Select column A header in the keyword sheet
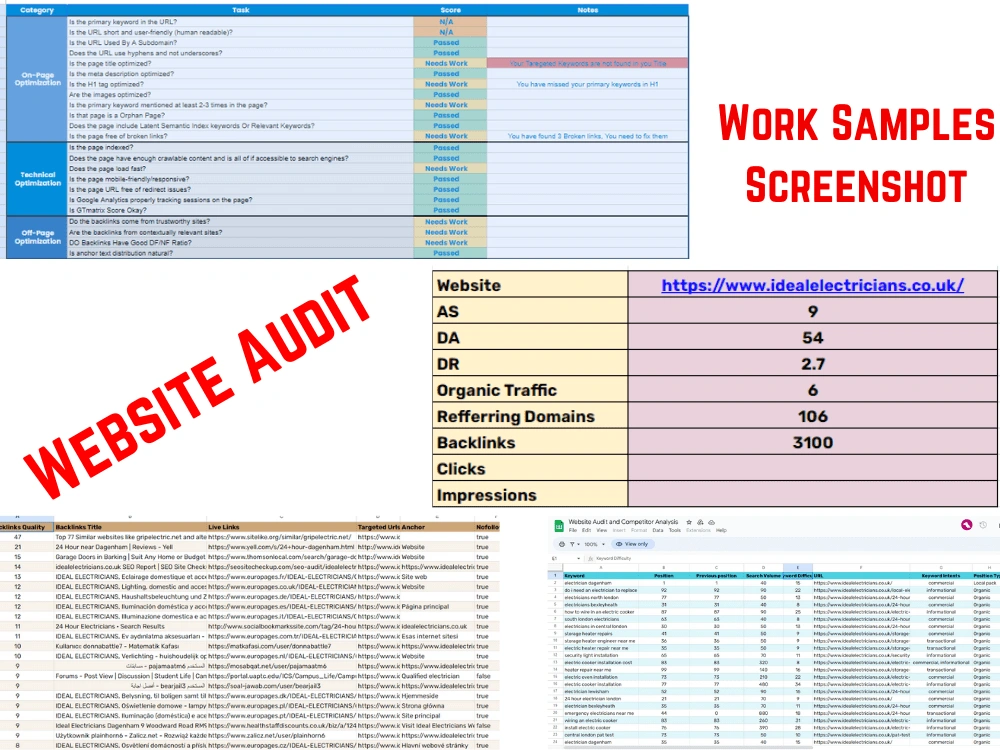Viewport: 1000px width, 750px height. 601,567
